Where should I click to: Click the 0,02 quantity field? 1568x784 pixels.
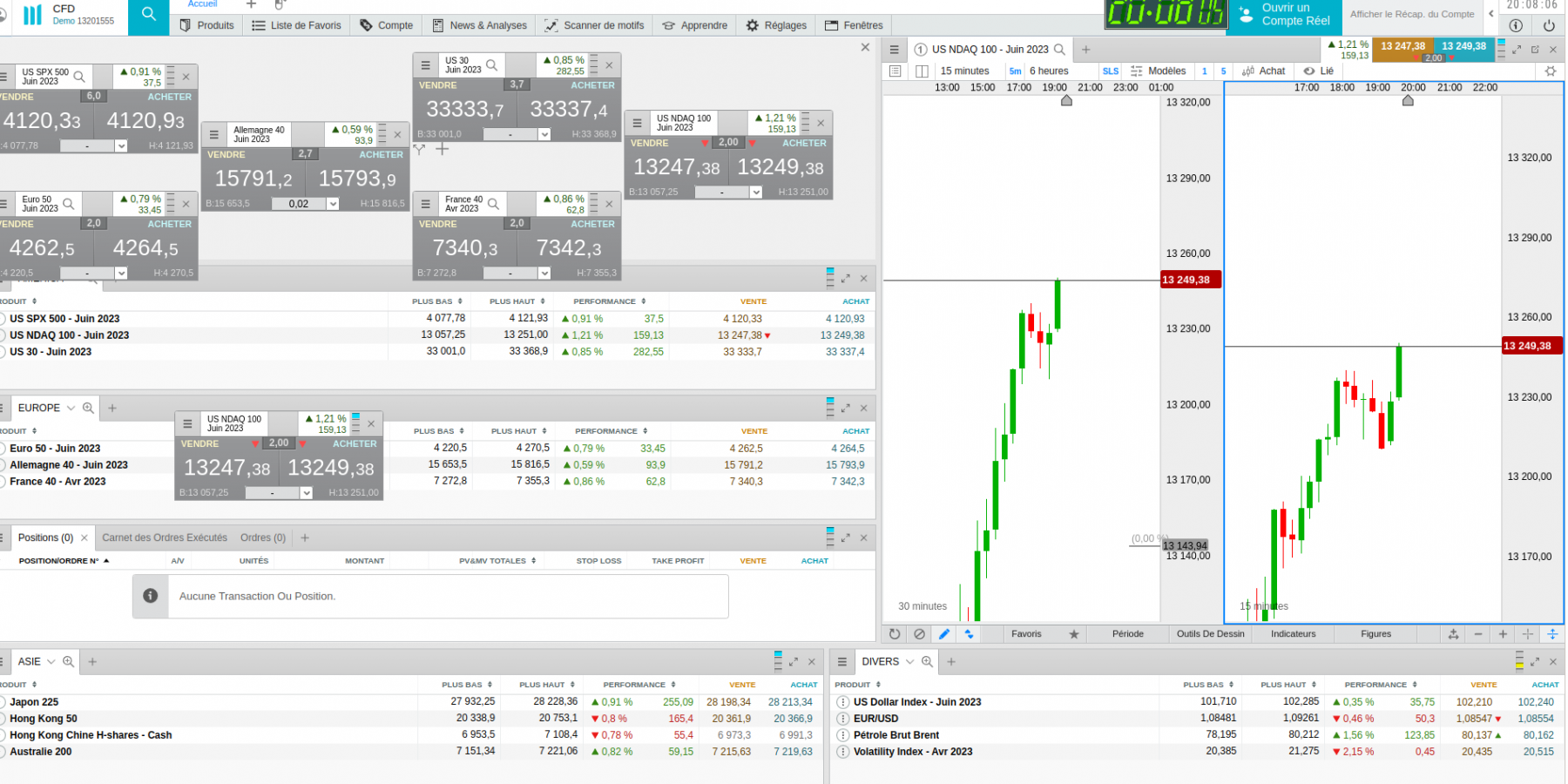tap(299, 204)
